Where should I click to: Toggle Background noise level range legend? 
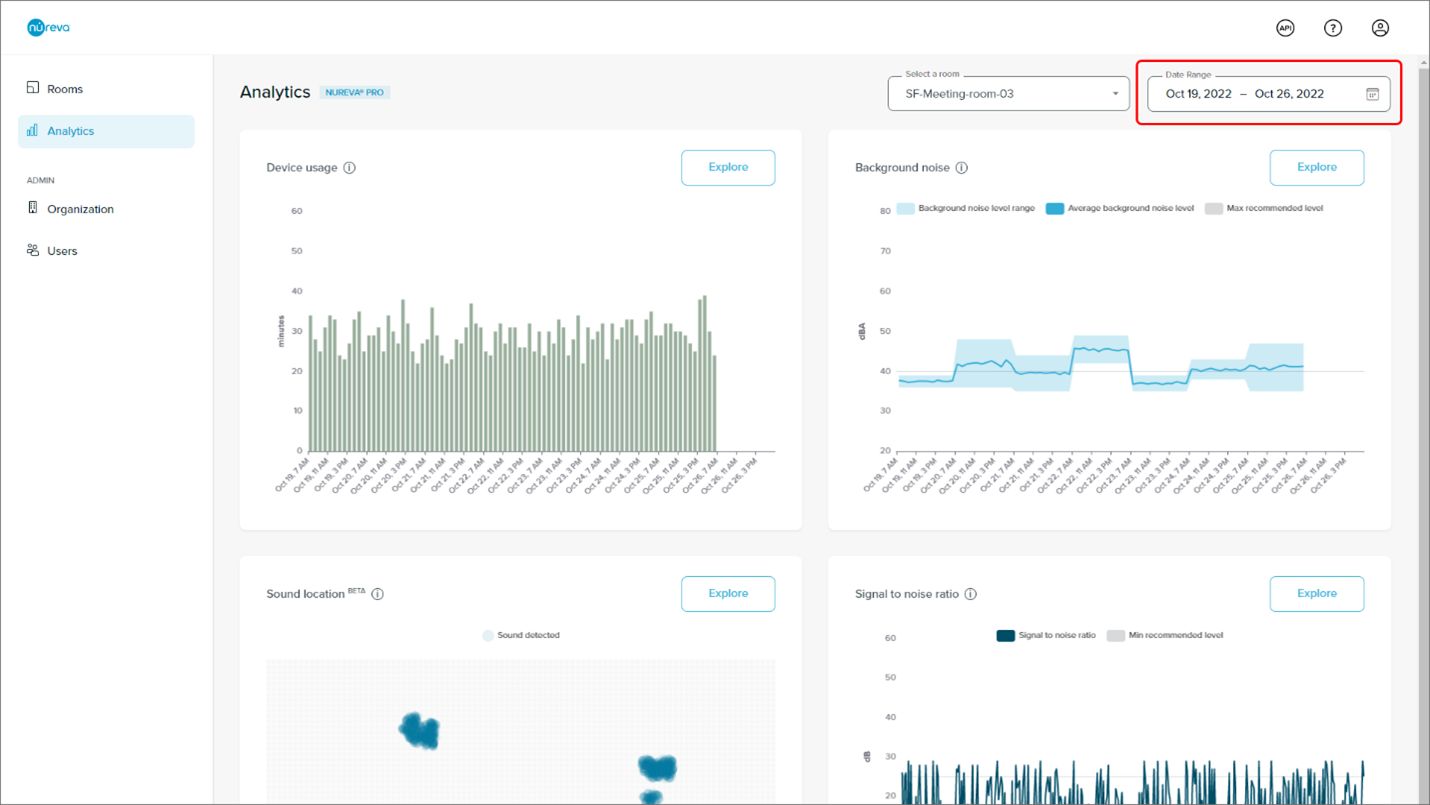(x=966, y=209)
